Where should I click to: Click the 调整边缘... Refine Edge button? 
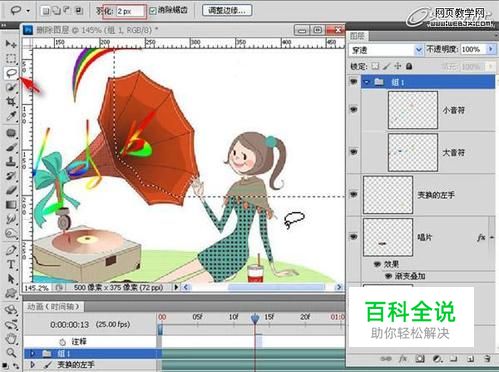(x=227, y=11)
